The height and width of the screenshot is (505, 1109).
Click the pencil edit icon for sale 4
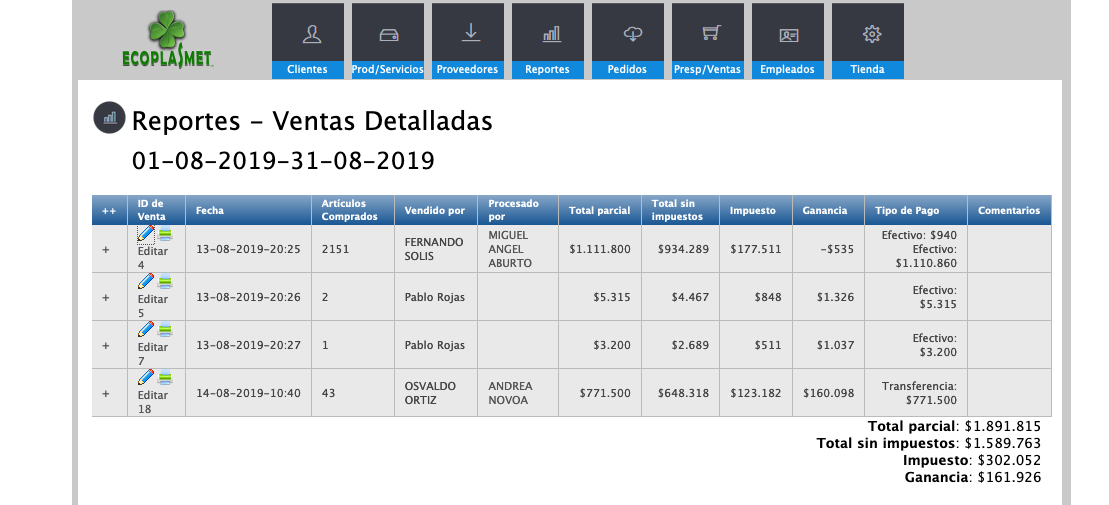[x=146, y=234]
